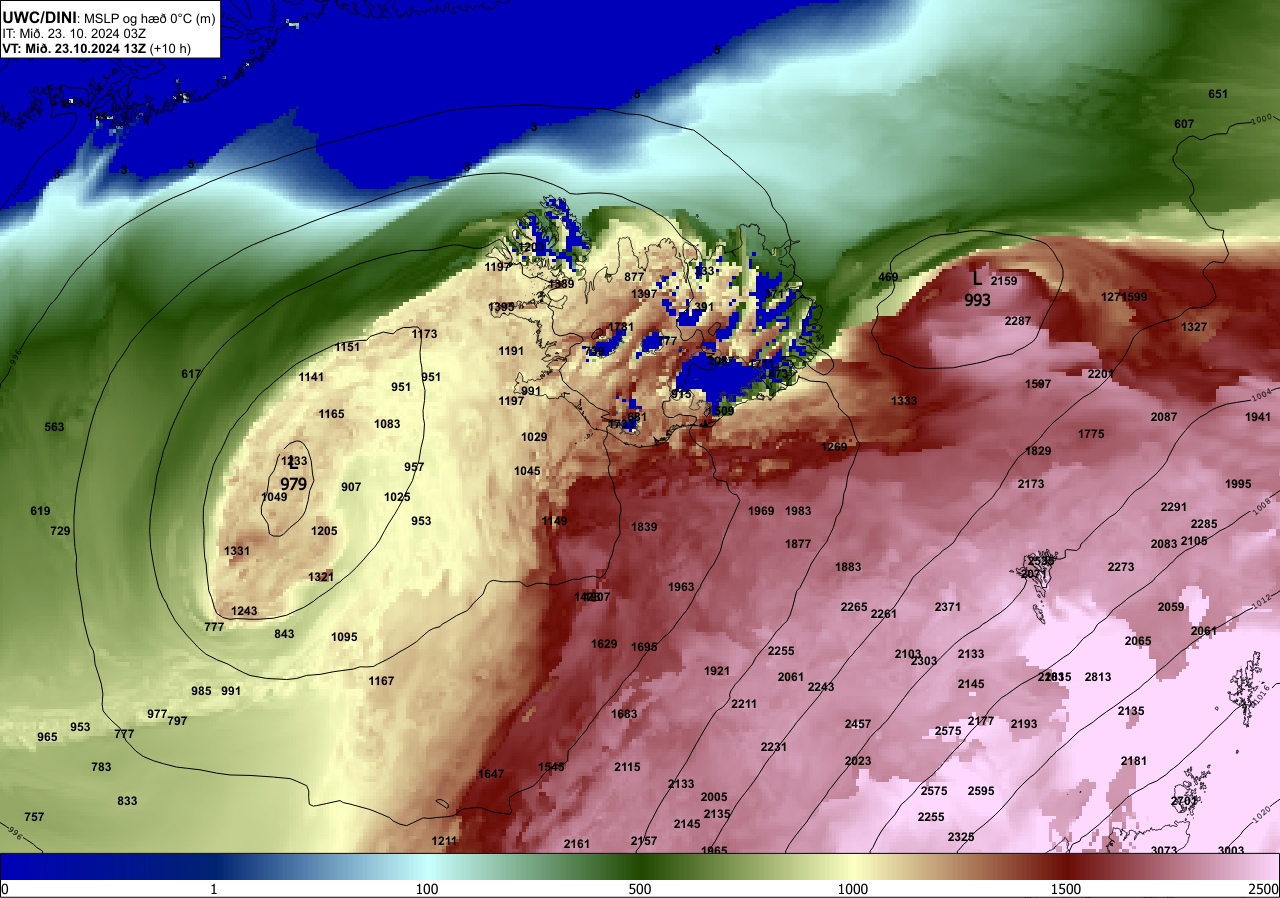Click the height value 1327
This screenshot has width=1280, height=898.
(1194, 327)
